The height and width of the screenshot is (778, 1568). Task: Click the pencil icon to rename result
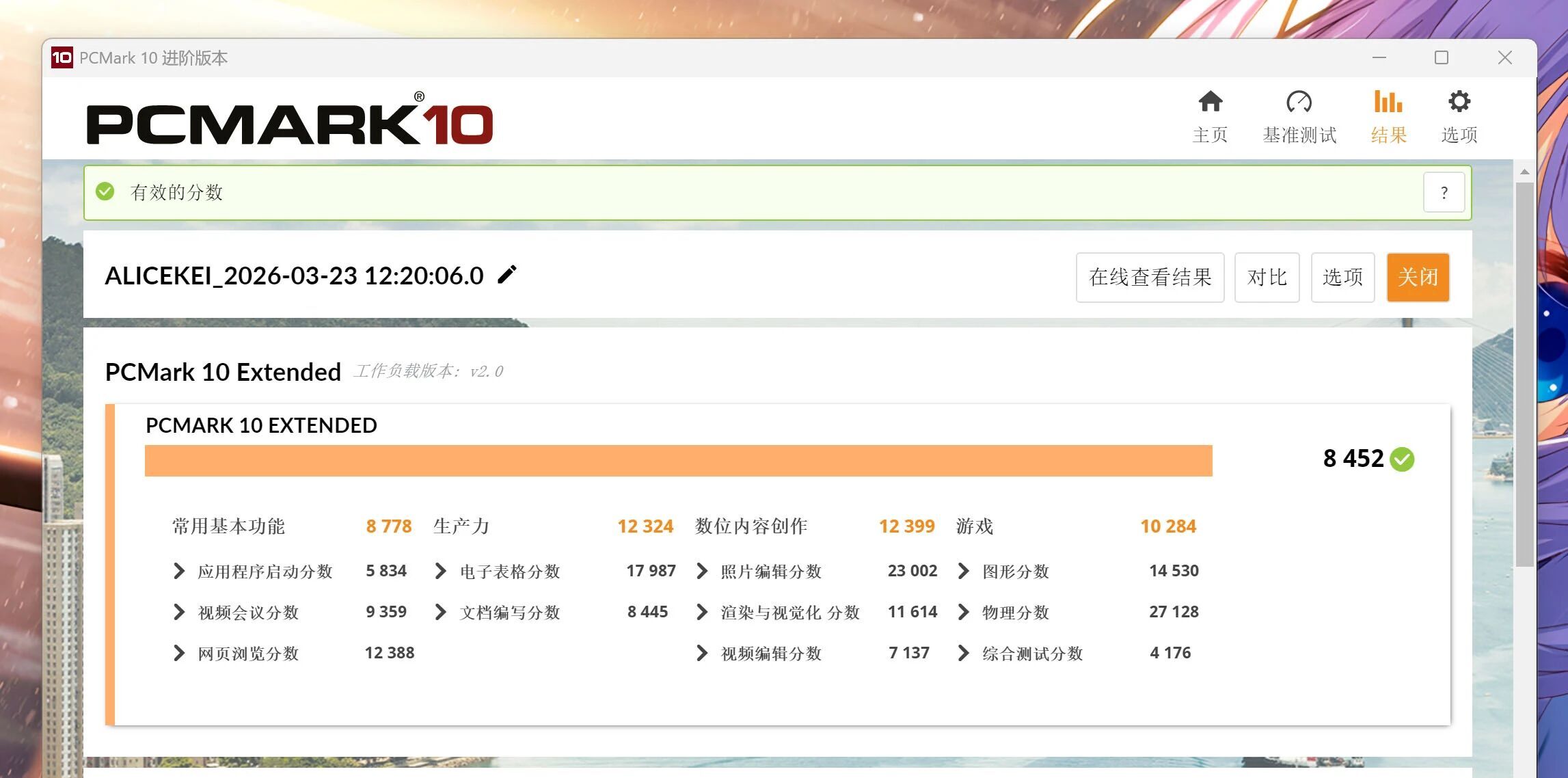point(507,275)
